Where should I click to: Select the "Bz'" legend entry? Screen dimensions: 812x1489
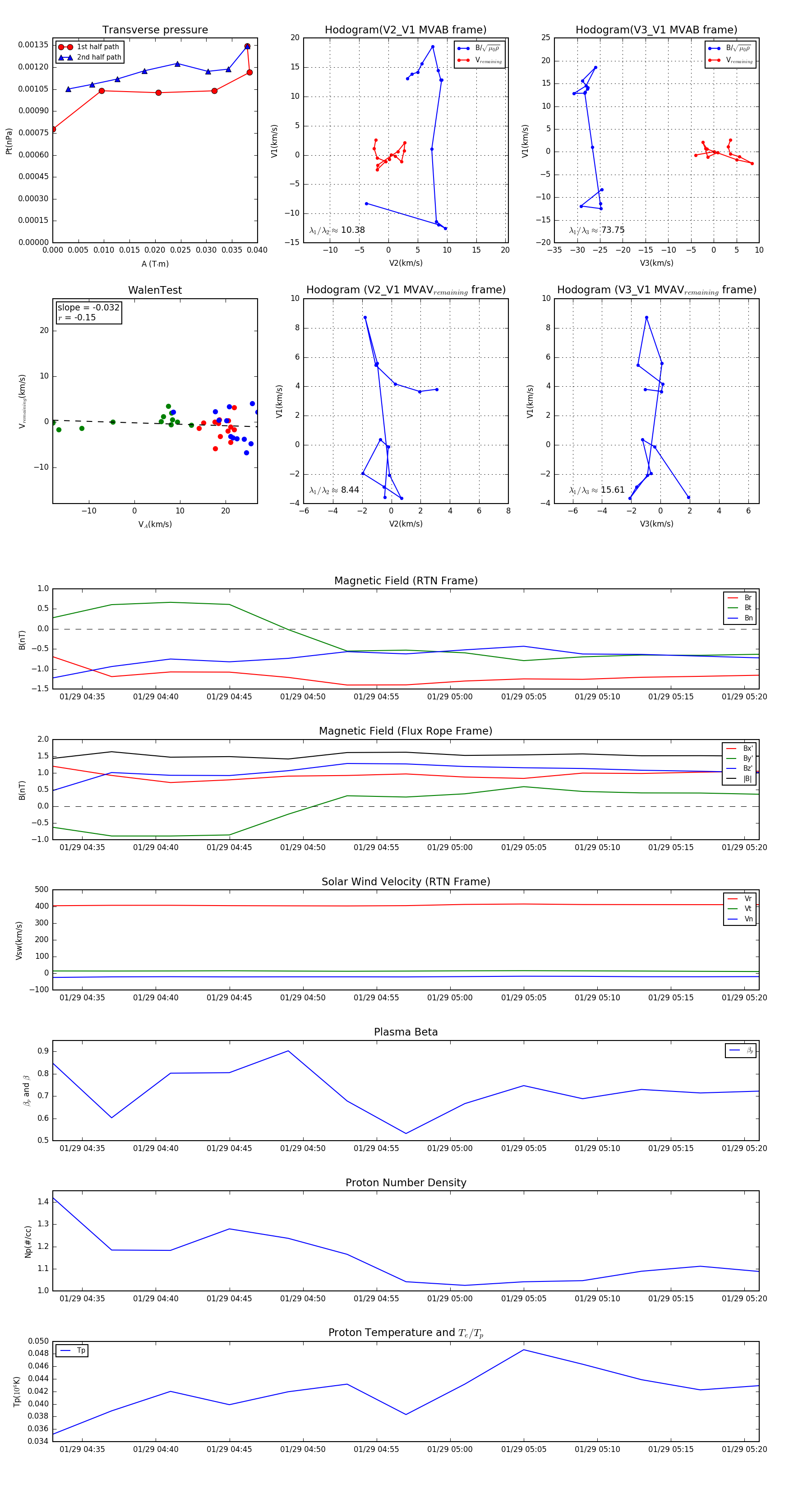(739, 768)
